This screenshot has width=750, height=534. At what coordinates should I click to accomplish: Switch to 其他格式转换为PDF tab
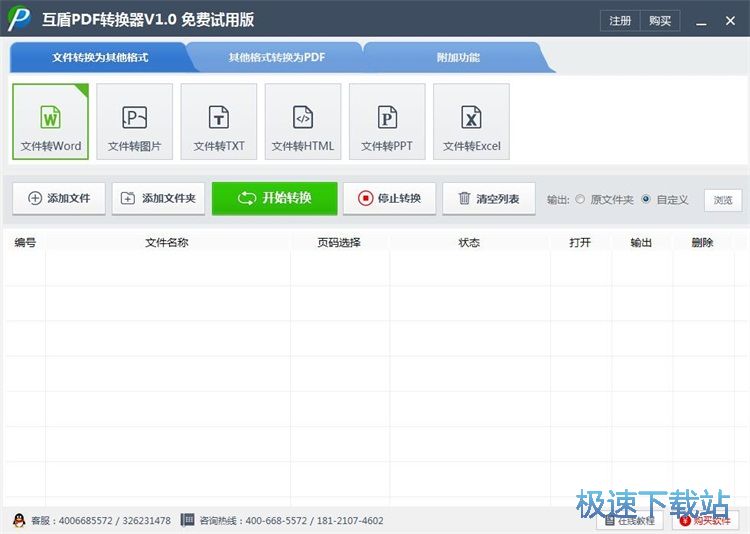pyautogui.click(x=276, y=57)
